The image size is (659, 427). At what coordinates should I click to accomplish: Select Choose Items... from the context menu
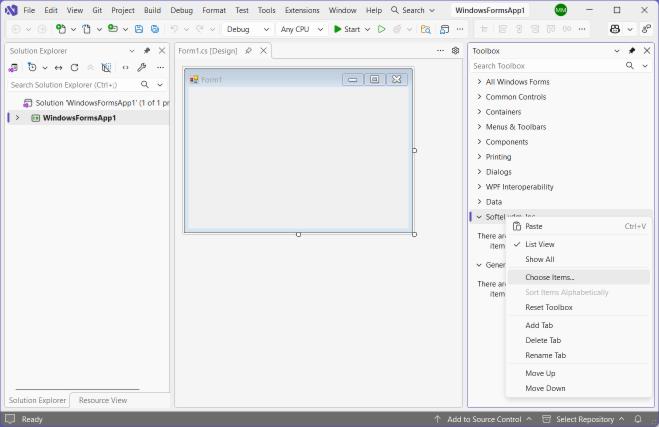579,277
